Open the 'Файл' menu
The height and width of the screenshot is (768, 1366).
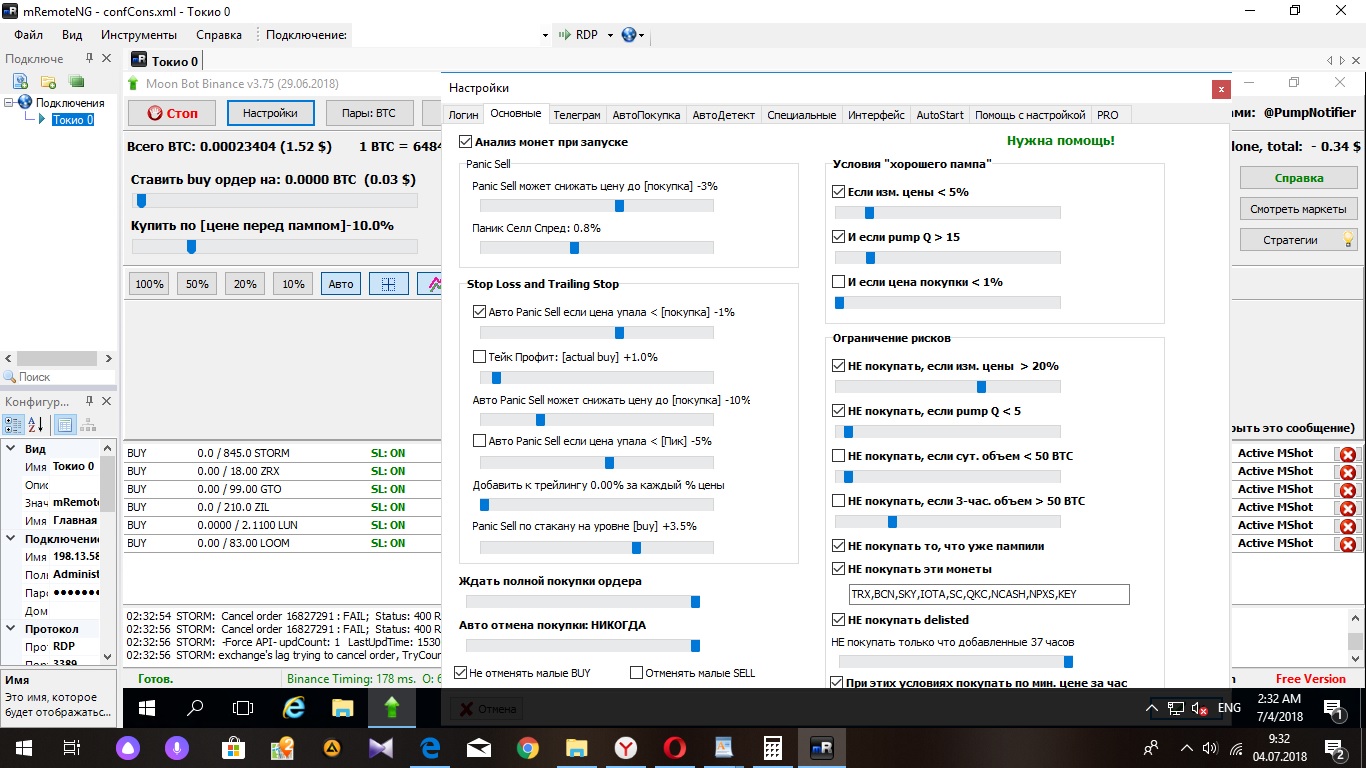pyautogui.click(x=28, y=35)
